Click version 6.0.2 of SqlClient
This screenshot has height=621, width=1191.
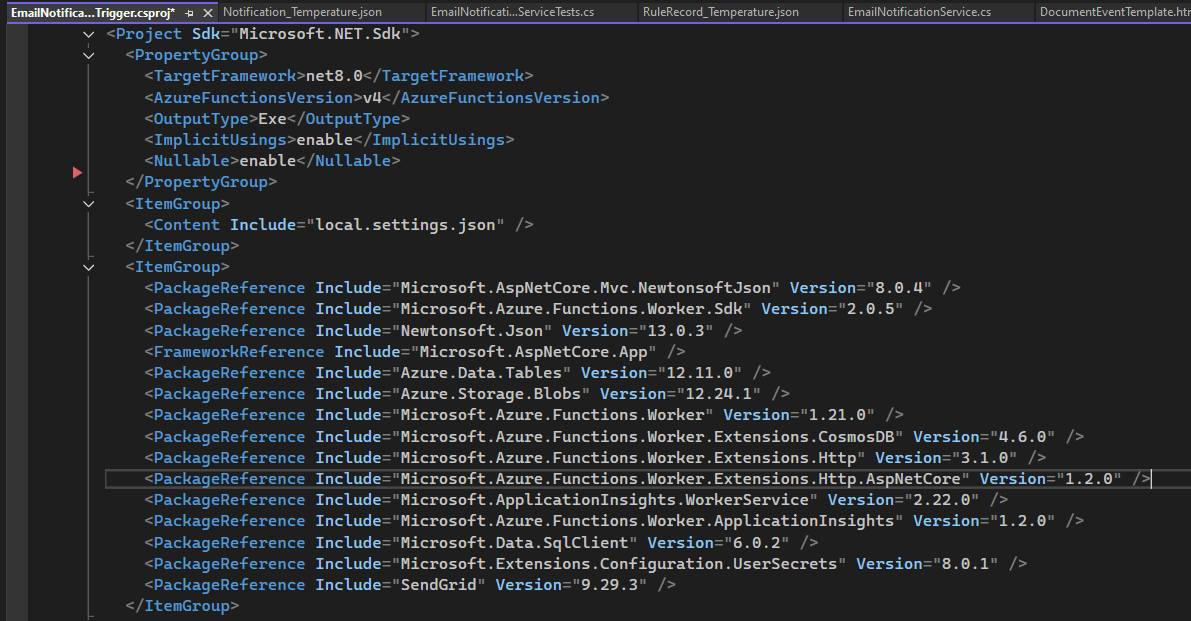click(x=757, y=543)
